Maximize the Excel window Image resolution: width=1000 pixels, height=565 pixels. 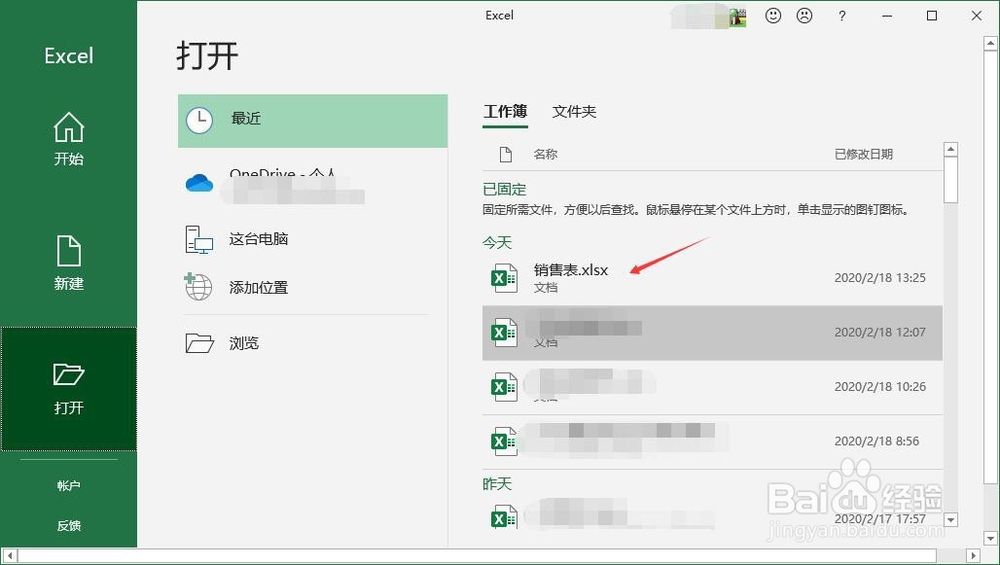pyautogui.click(x=932, y=16)
